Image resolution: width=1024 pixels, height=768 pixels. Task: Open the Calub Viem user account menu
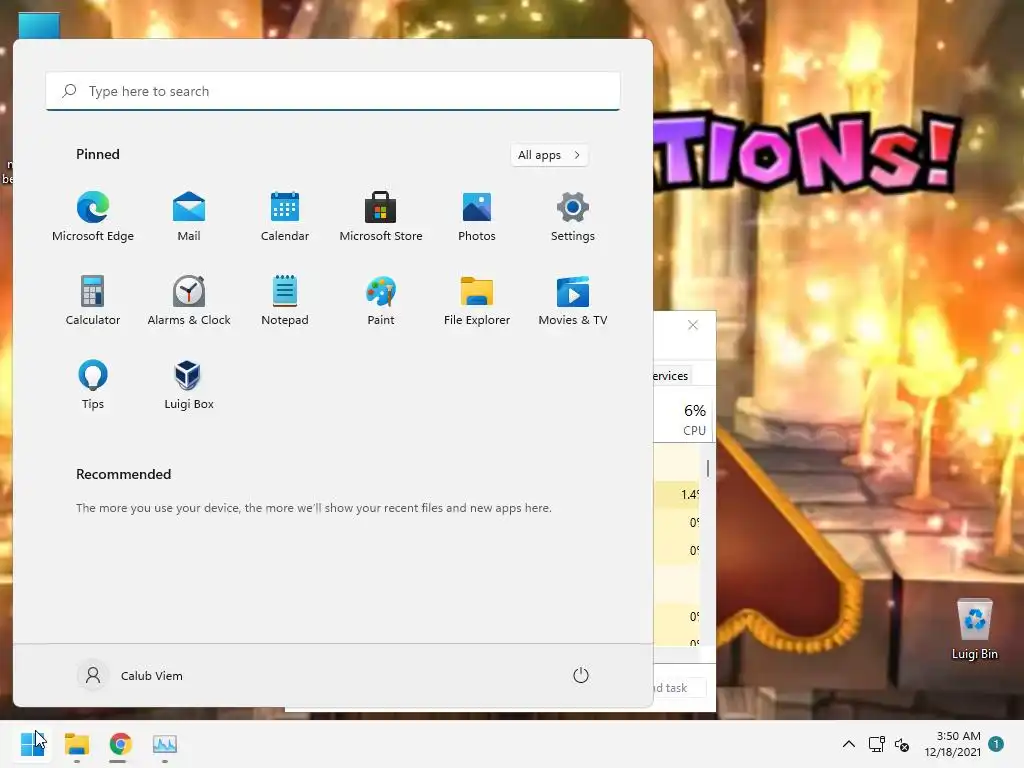pos(130,675)
